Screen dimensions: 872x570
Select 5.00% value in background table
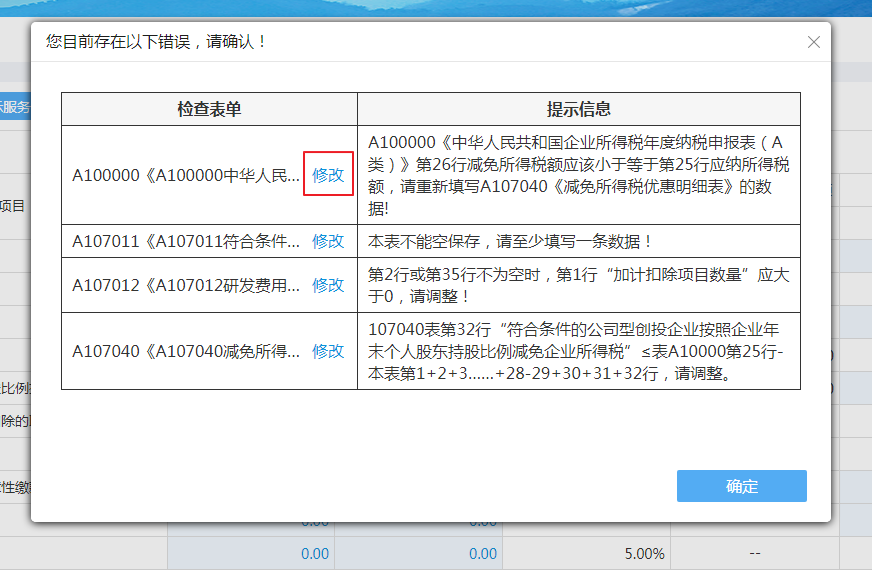point(644,554)
